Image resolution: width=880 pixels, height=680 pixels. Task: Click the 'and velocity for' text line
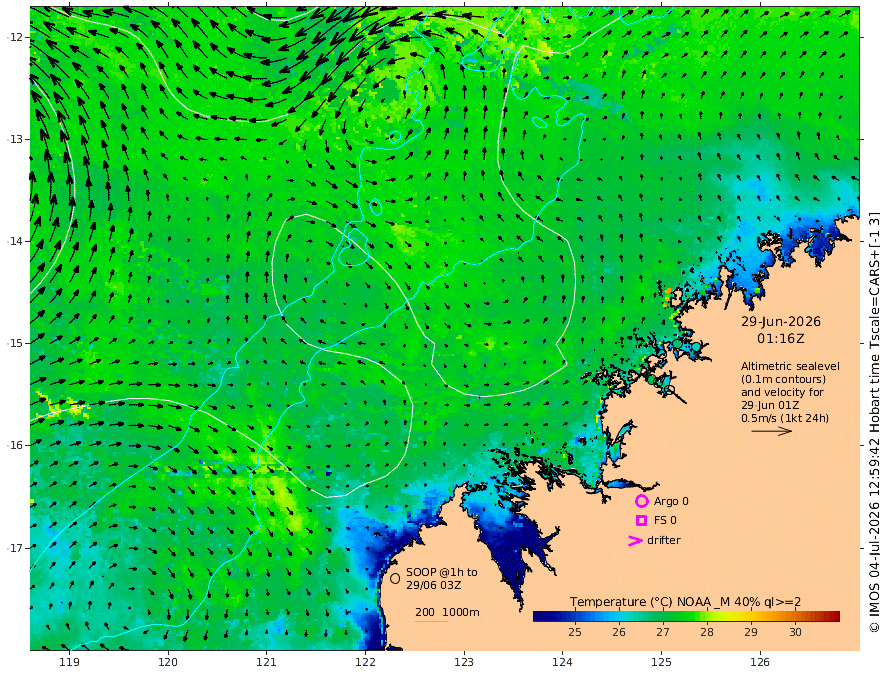782,392
